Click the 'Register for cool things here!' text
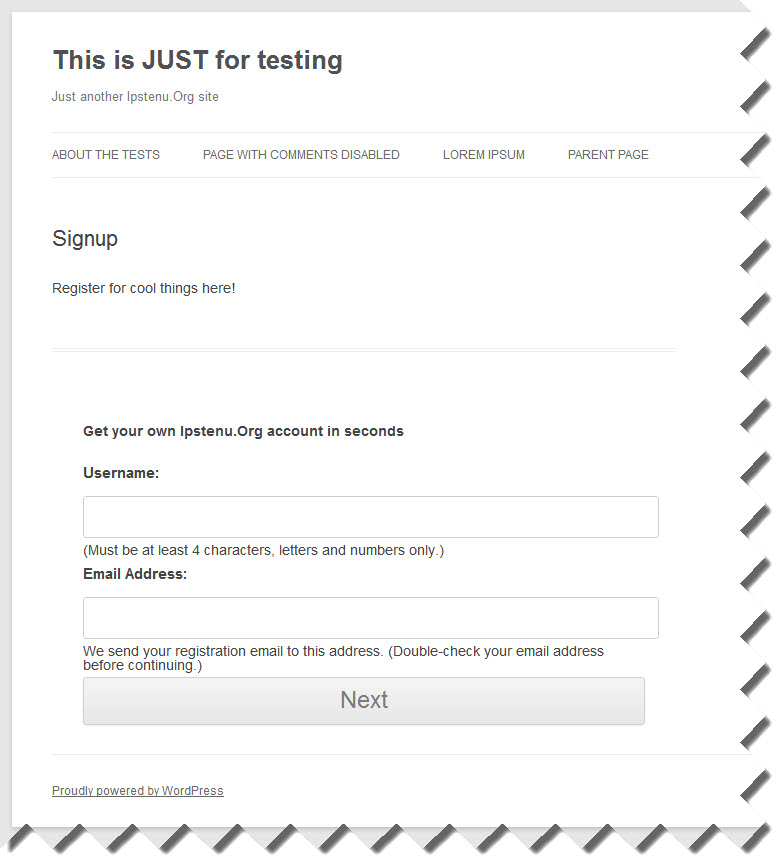 point(144,289)
